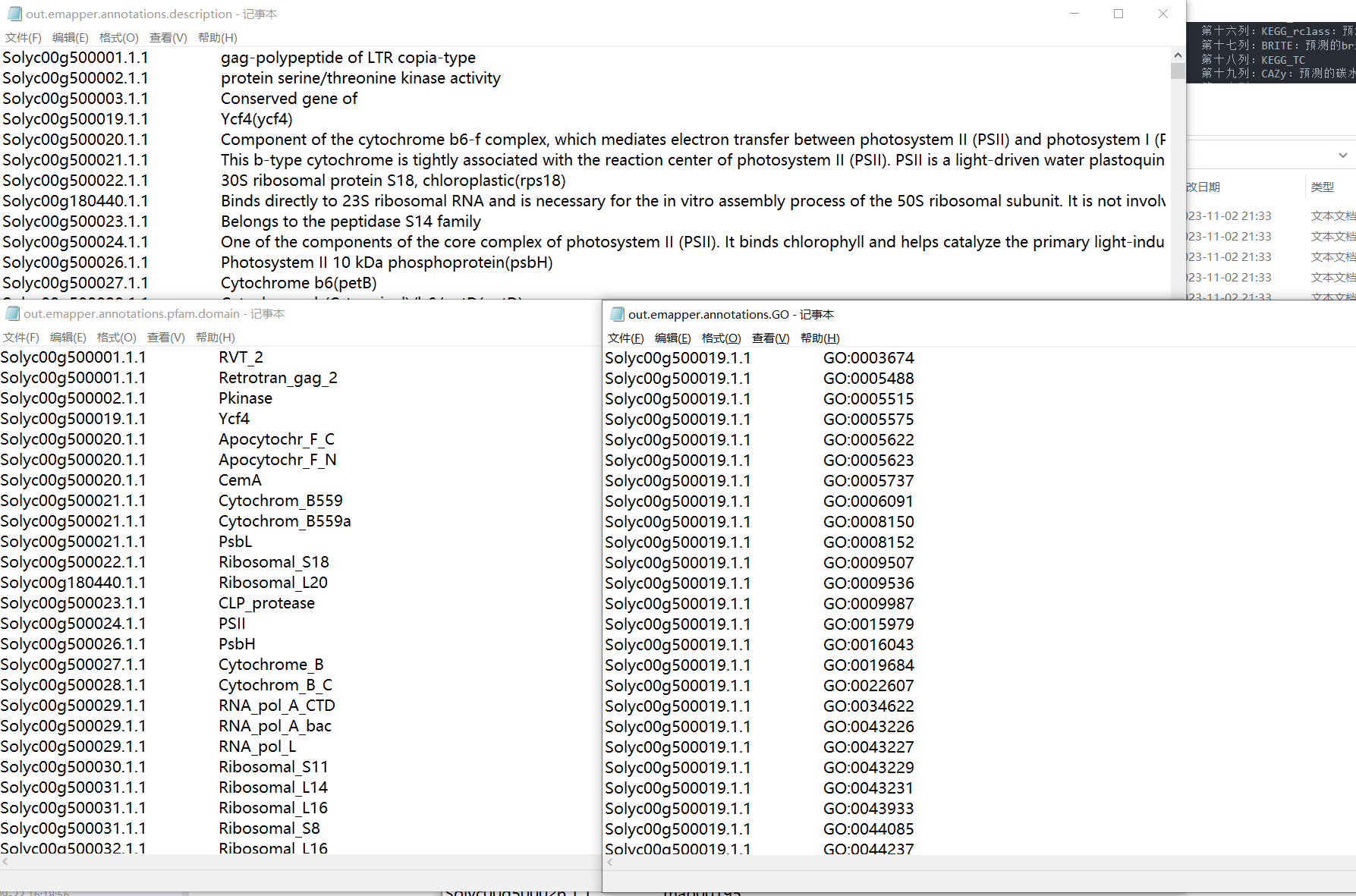Click 'Apocytochr_F_C' domain entry
Image resolution: width=1356 pixels, height=896 pixels.
point(276,439)
